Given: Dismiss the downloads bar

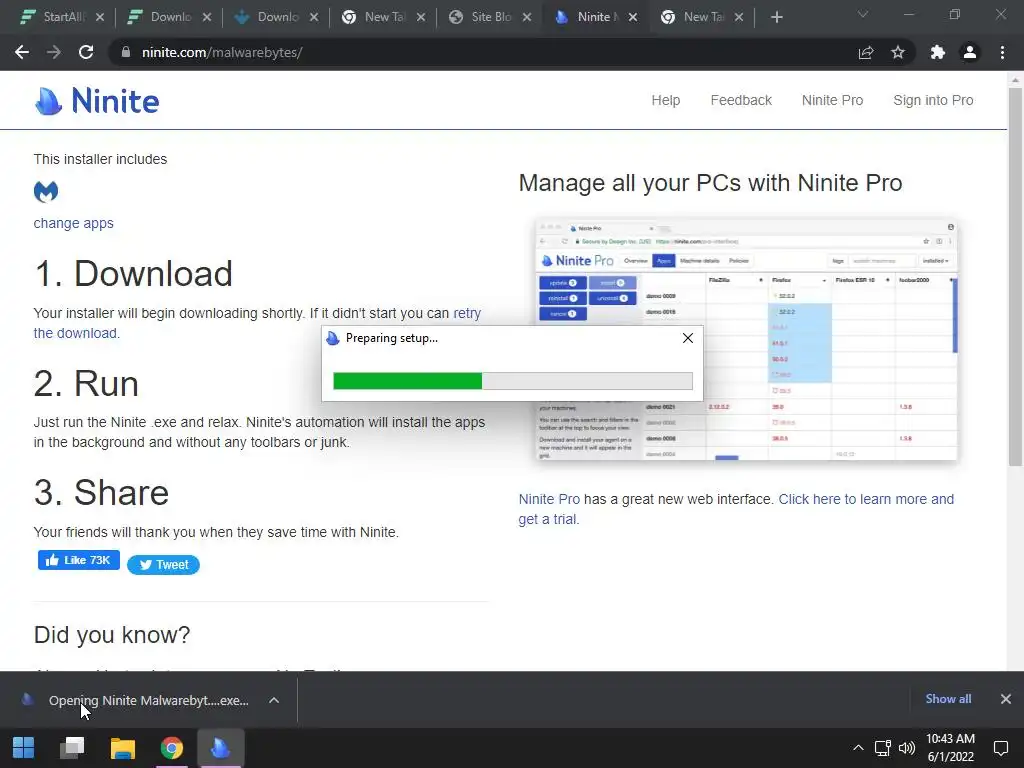Looking at the screenshot, I should pos(1006,699).
